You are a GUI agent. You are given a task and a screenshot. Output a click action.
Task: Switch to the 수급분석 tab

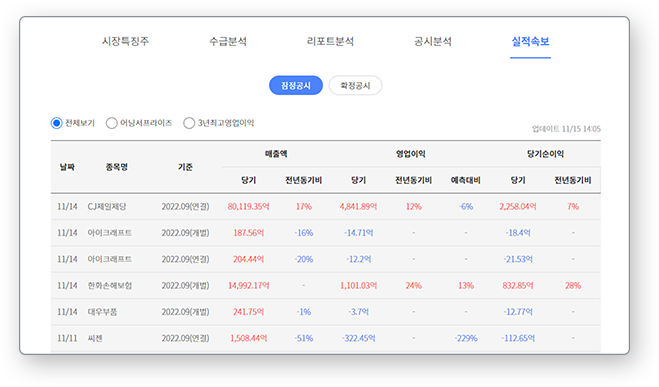[x=228, y=41]
